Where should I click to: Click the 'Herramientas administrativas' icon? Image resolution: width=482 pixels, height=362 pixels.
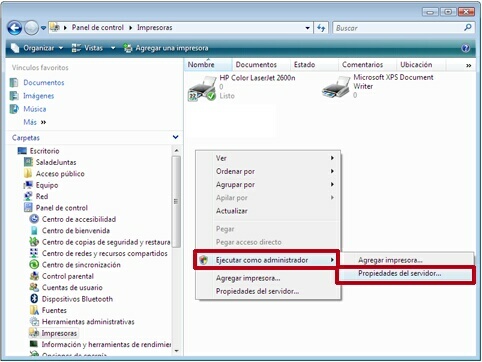click(x=34, y=321)
